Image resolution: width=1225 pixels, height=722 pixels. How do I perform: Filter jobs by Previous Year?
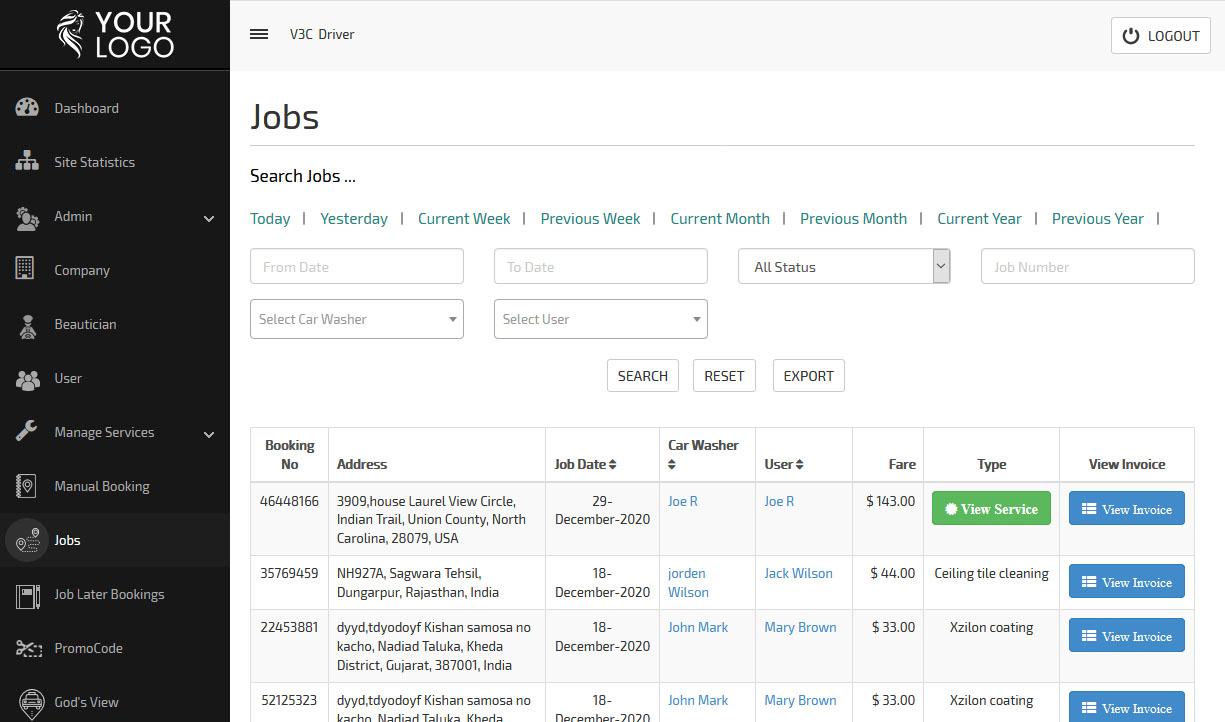click(1097, 218)
